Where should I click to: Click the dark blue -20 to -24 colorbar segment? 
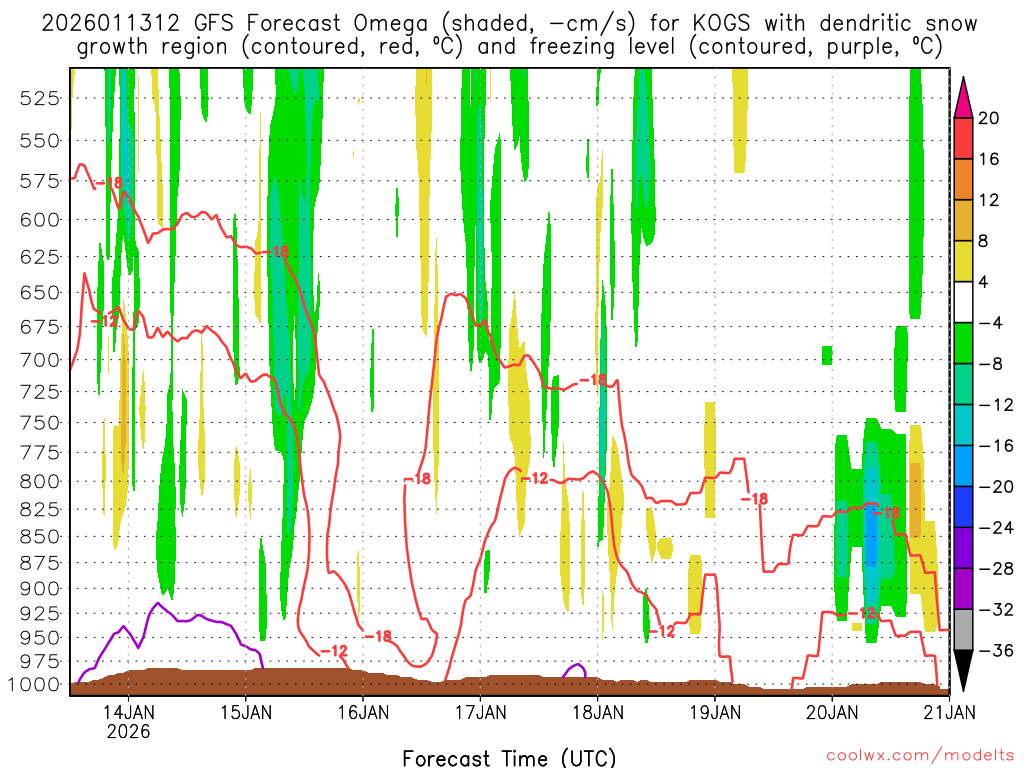pos(963,507)
